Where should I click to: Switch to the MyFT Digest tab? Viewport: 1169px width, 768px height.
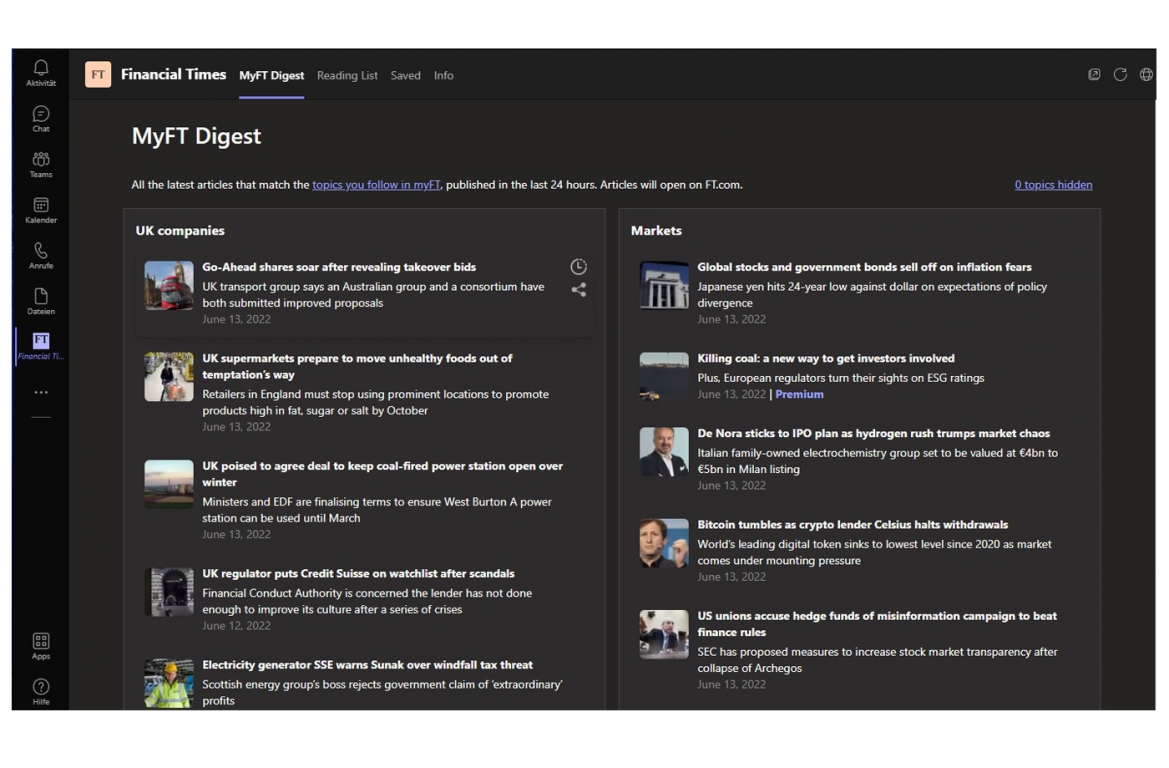[271, 75]
